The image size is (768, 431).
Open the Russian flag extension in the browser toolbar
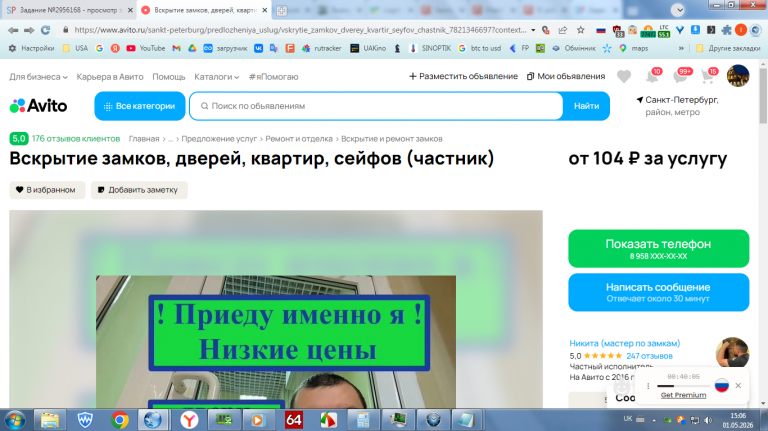click(600, 30)
